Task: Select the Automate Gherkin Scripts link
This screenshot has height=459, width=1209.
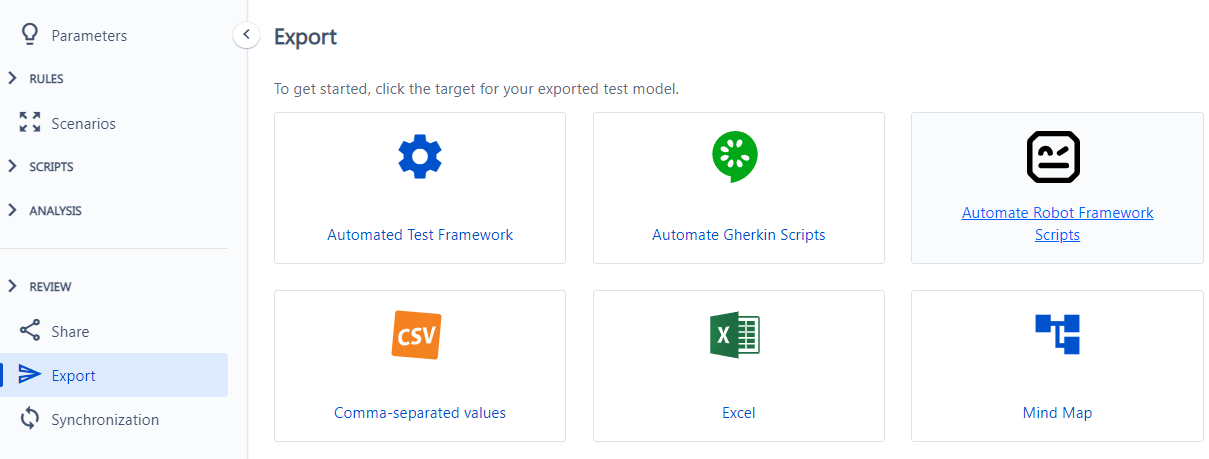Action: (x=739, y=235)
